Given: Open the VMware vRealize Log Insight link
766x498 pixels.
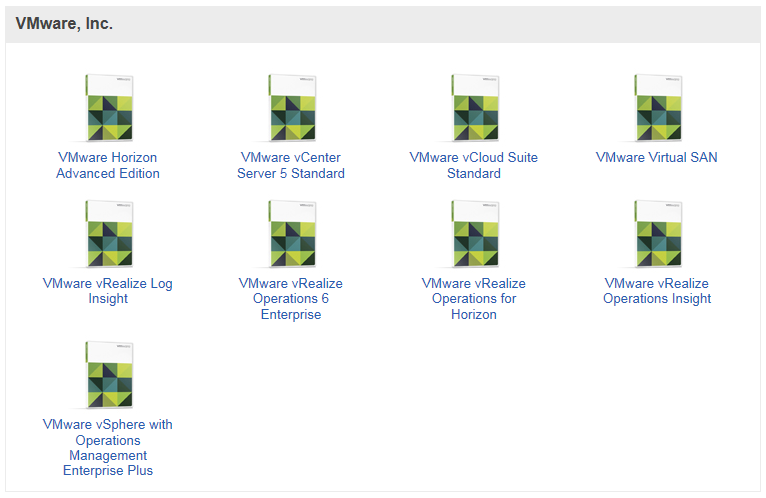Looking at the screenshot, I should [108, 291].
